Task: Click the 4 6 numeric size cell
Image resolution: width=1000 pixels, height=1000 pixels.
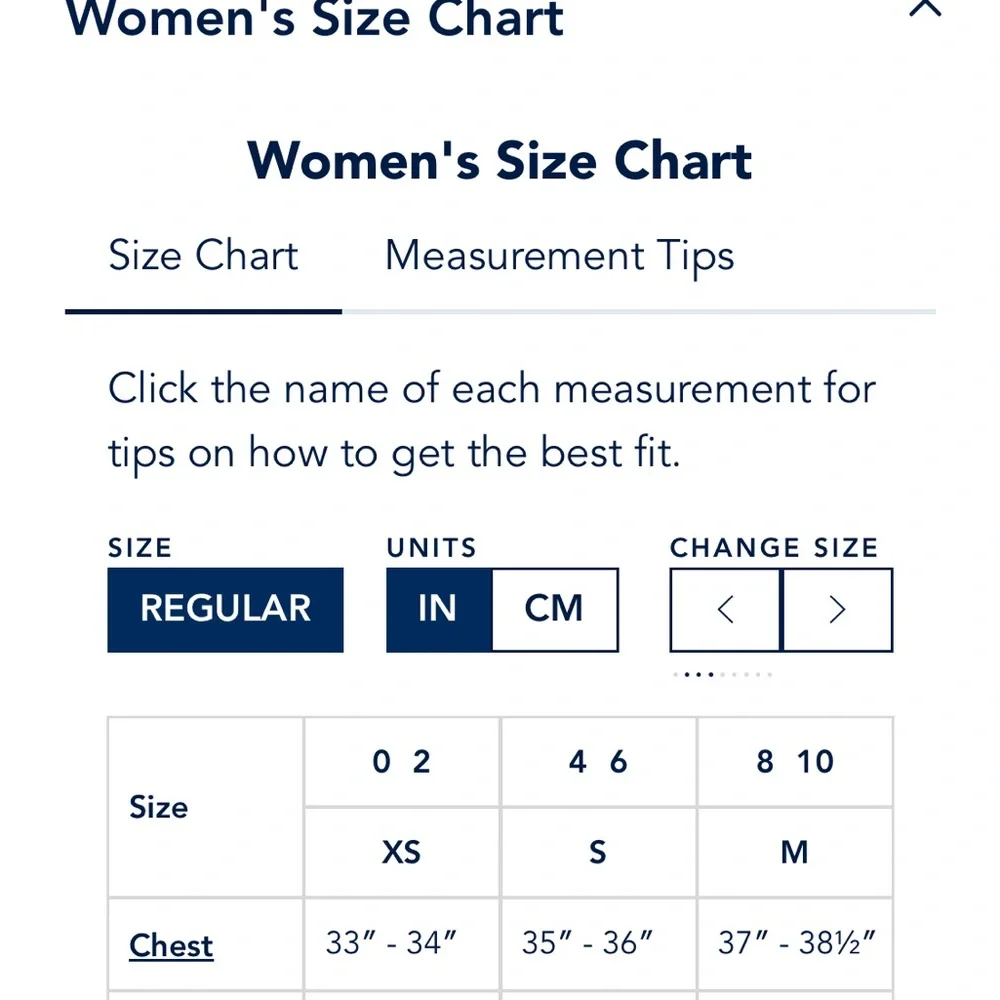Action: tap(598, 762)
